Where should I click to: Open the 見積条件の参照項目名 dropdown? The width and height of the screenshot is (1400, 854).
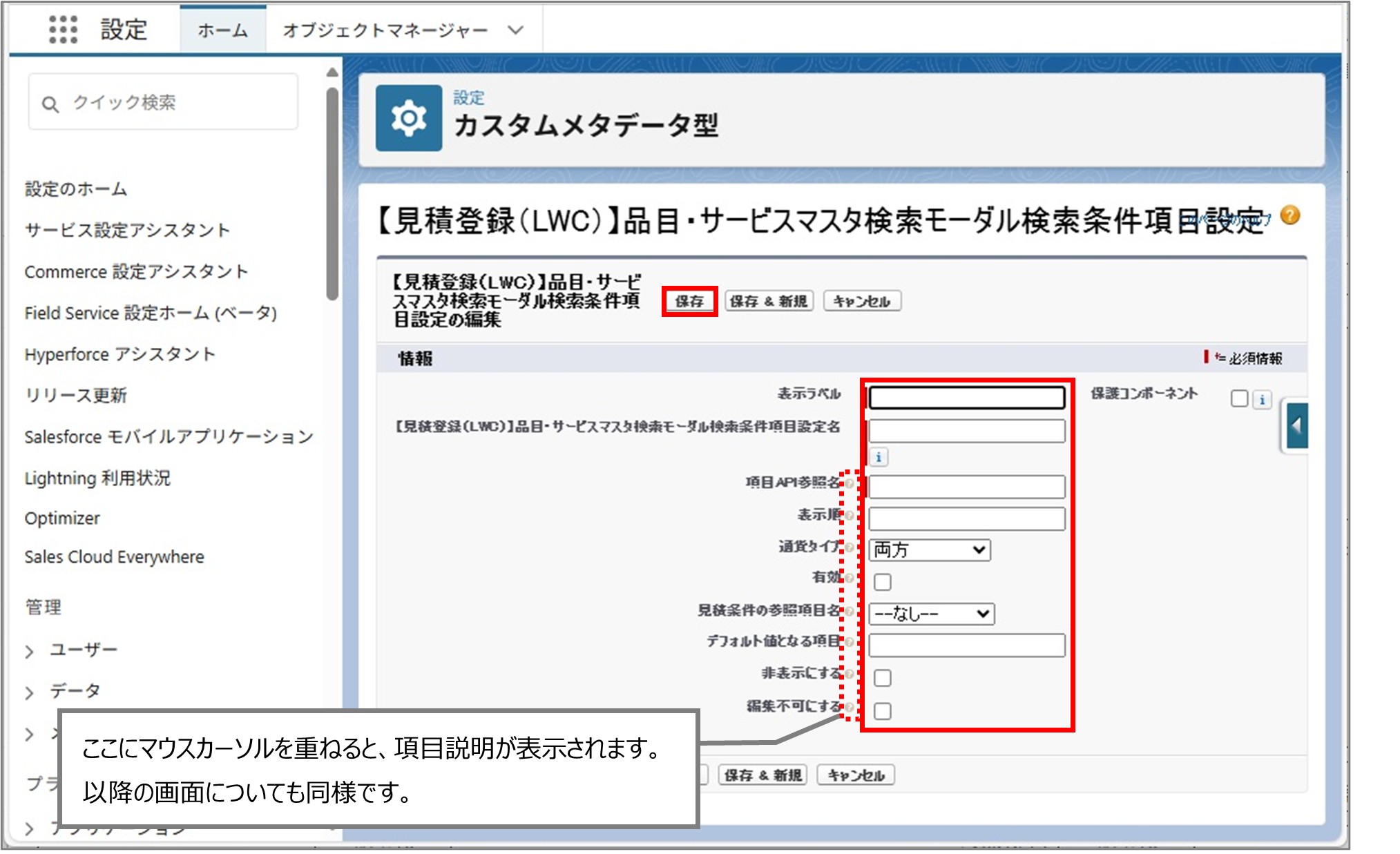click(931, 614)
